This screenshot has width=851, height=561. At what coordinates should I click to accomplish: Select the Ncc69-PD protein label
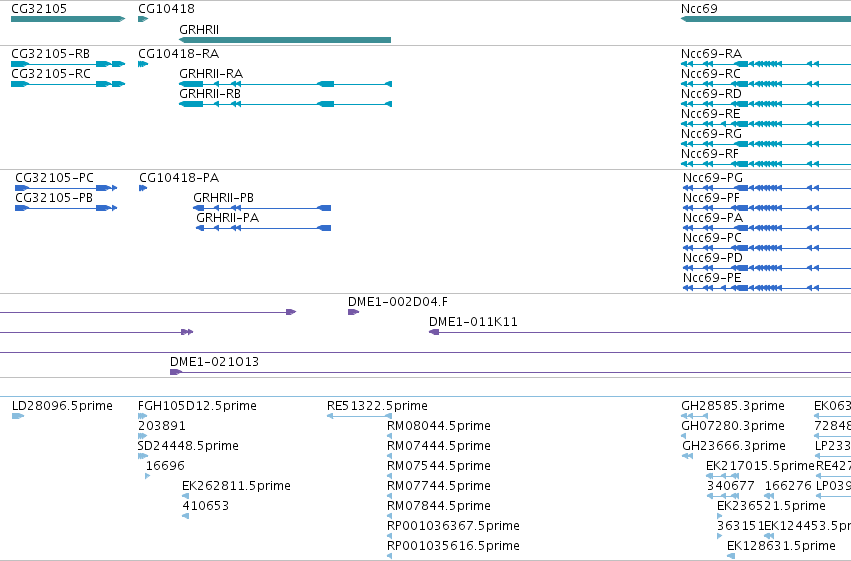pos(713,258)
